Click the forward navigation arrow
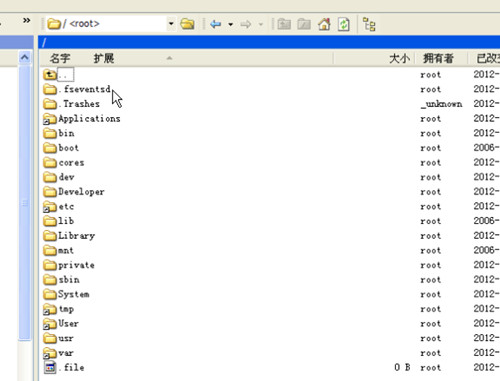 pyautogui.click(x=246, y=24)
